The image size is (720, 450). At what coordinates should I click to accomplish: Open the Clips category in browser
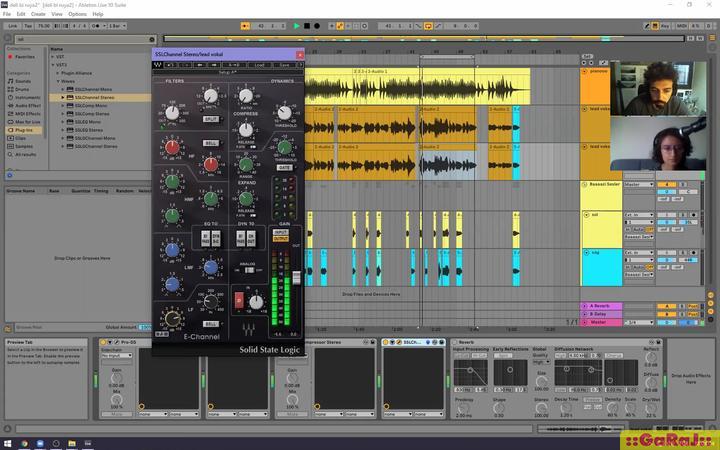click(19, 138)
